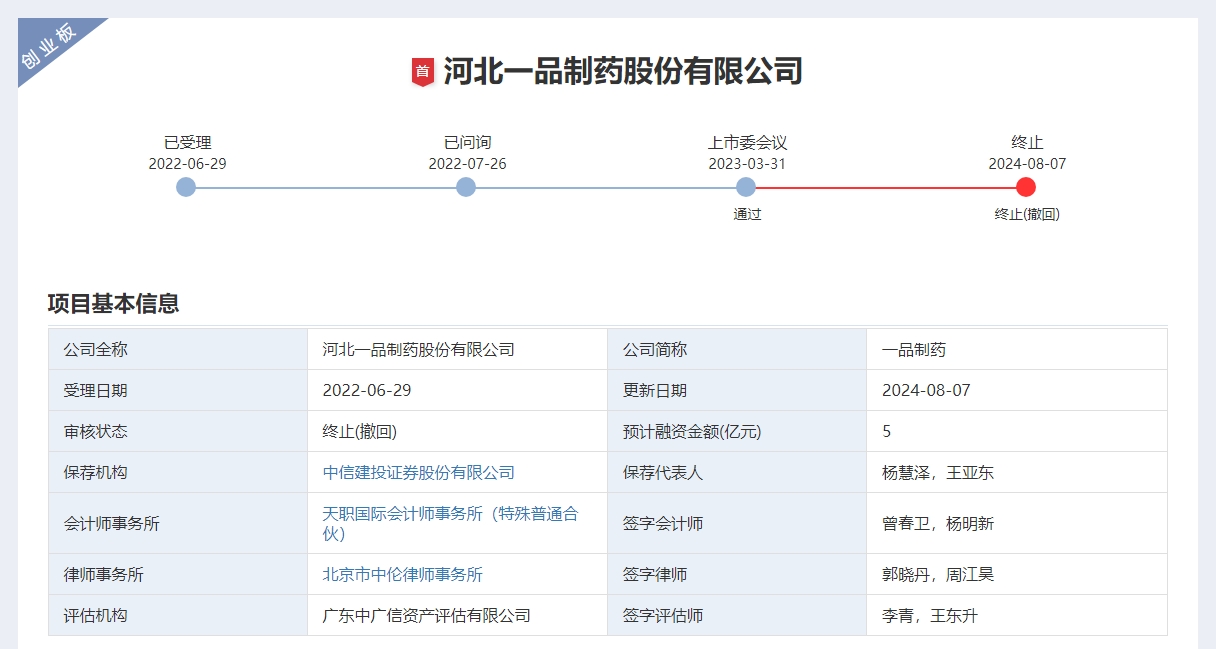Viewport: 1216px width, 649px height.
Task: Click the 2024-08-07 date under 终止 stage
Action: pyautogui.click(x=1028, y=164)
